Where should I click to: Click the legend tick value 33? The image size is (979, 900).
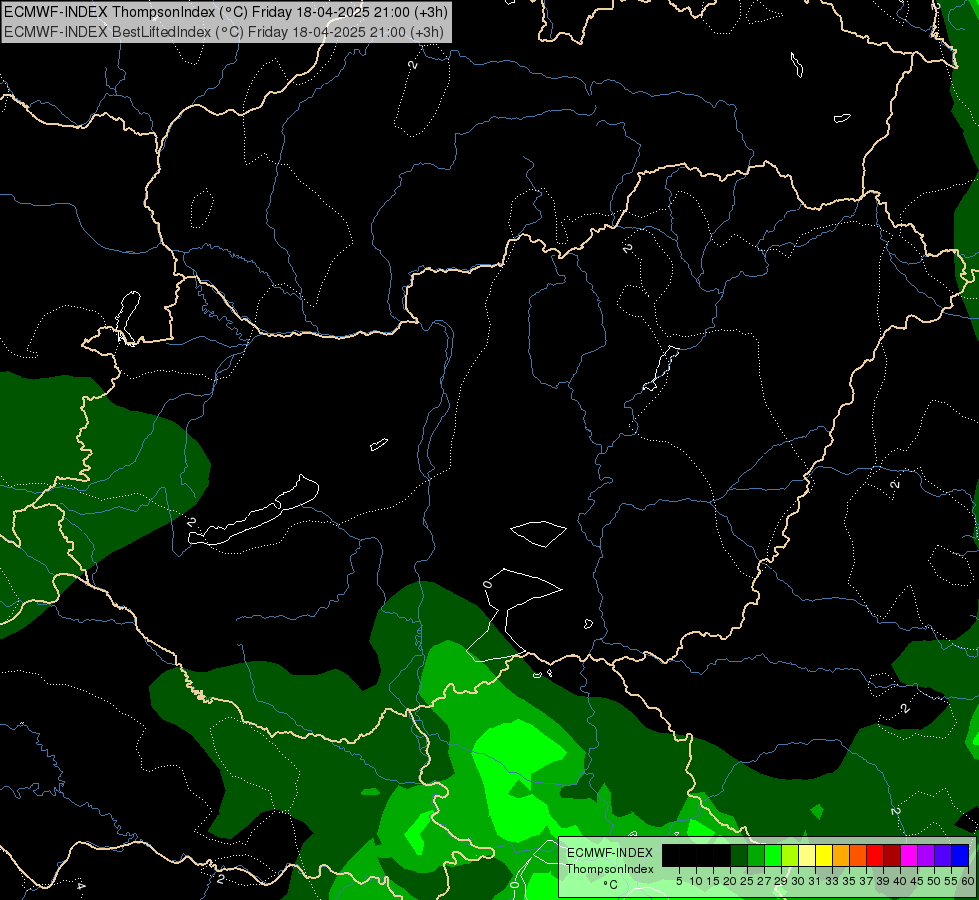pyautogui.click(x=832, y=881)
